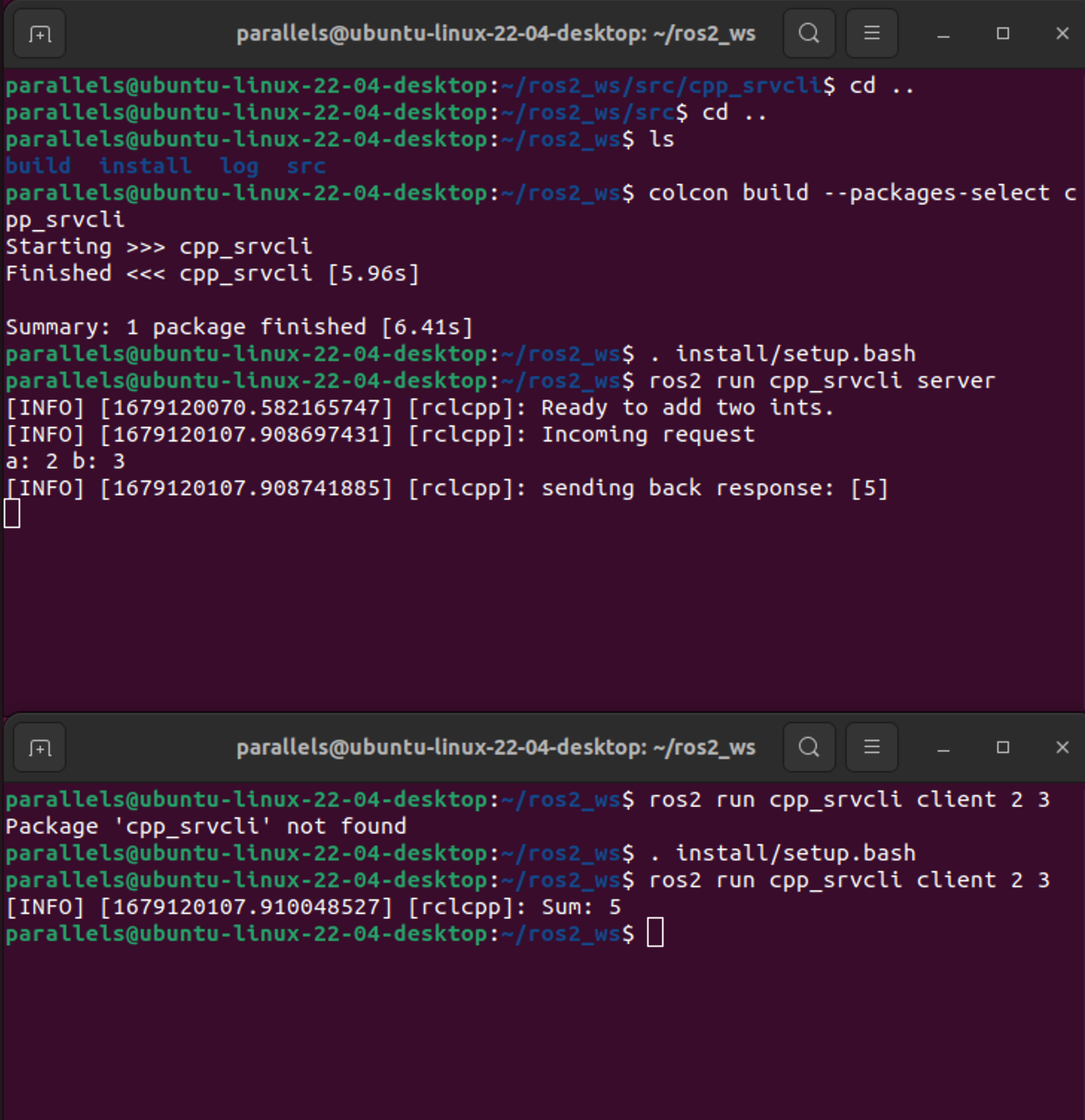1085x1120 pixels.
Task: Open the hamburger menu of the top terminal
Action: coord(871,33)
